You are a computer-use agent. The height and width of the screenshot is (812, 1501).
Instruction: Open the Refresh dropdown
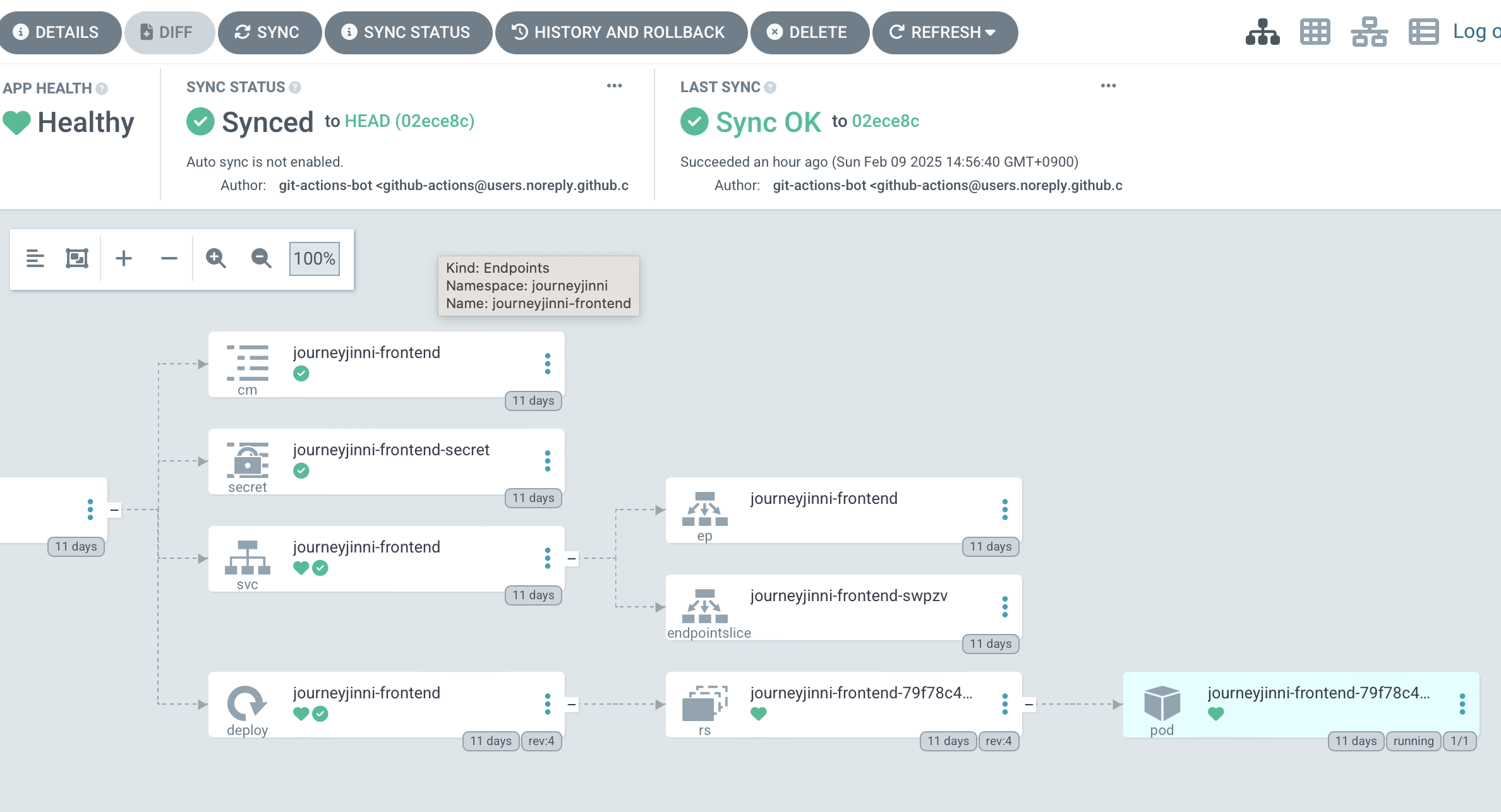point(944,32)
